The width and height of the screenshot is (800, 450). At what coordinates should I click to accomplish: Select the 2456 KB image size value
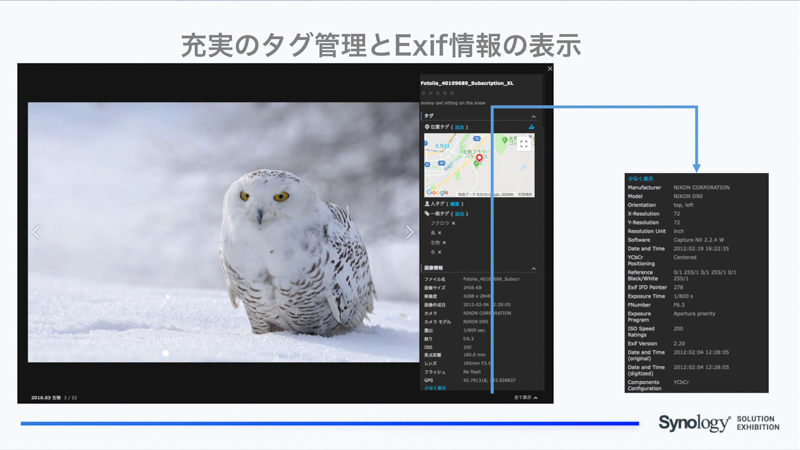[472, 288]
